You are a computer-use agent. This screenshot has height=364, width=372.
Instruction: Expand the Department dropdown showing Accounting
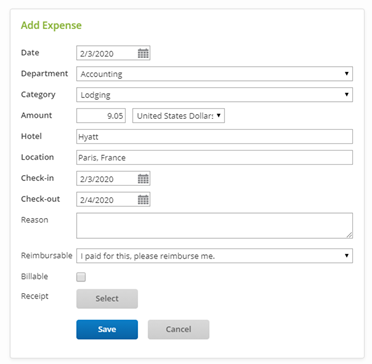click(x=214, y=74)
